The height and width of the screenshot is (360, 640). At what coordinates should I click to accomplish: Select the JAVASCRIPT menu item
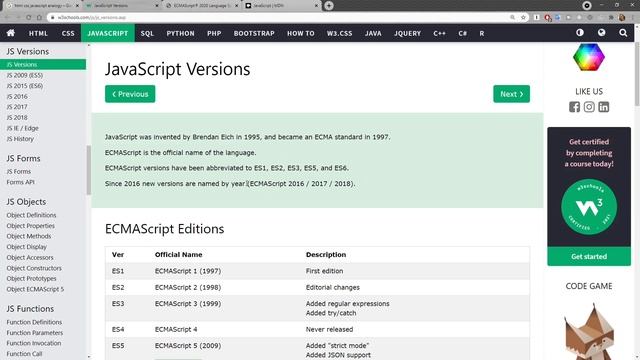[x=108, y=33]
